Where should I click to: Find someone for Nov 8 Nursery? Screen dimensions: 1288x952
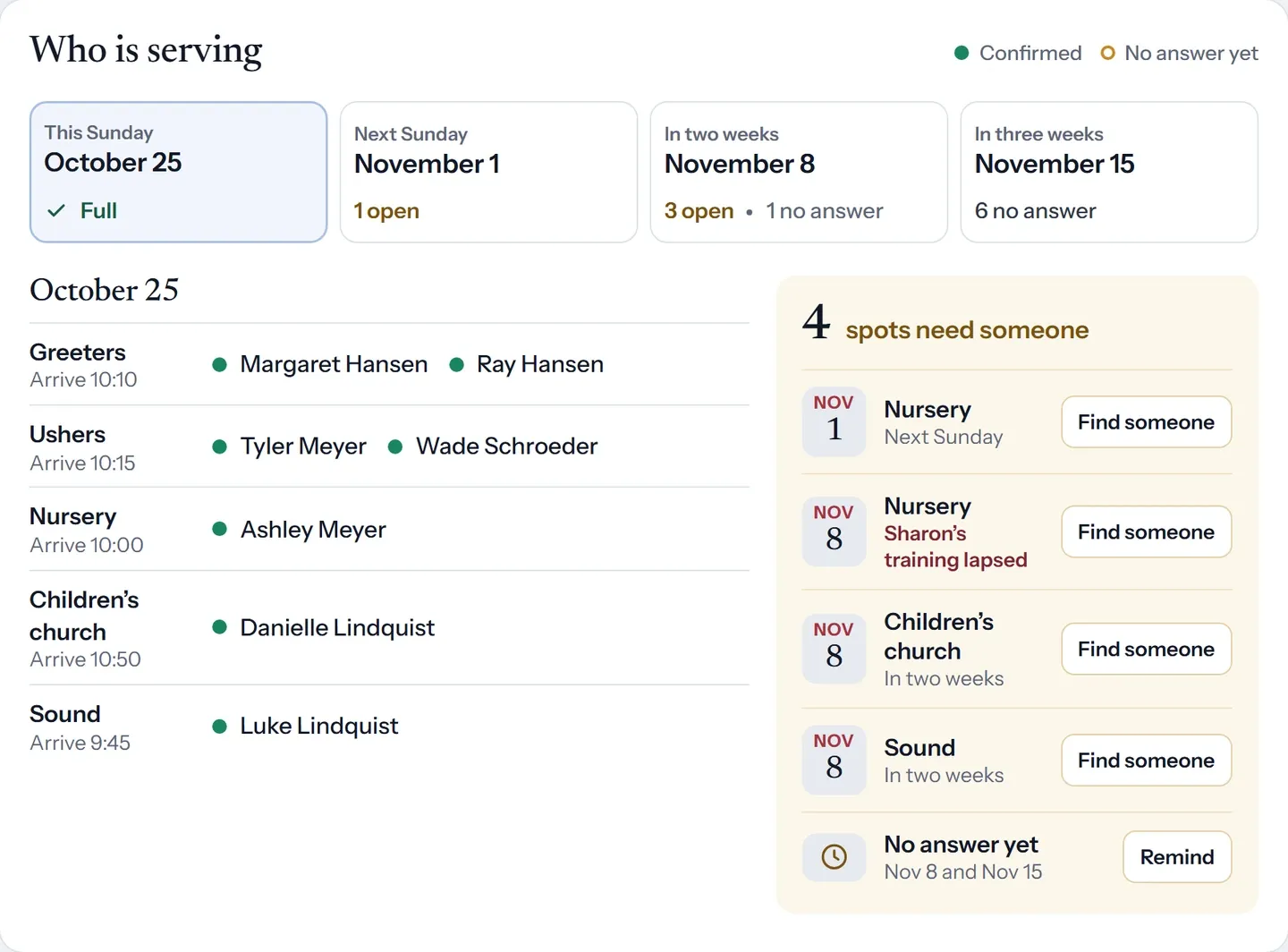pyautogui.click(x=1147, y=532)
